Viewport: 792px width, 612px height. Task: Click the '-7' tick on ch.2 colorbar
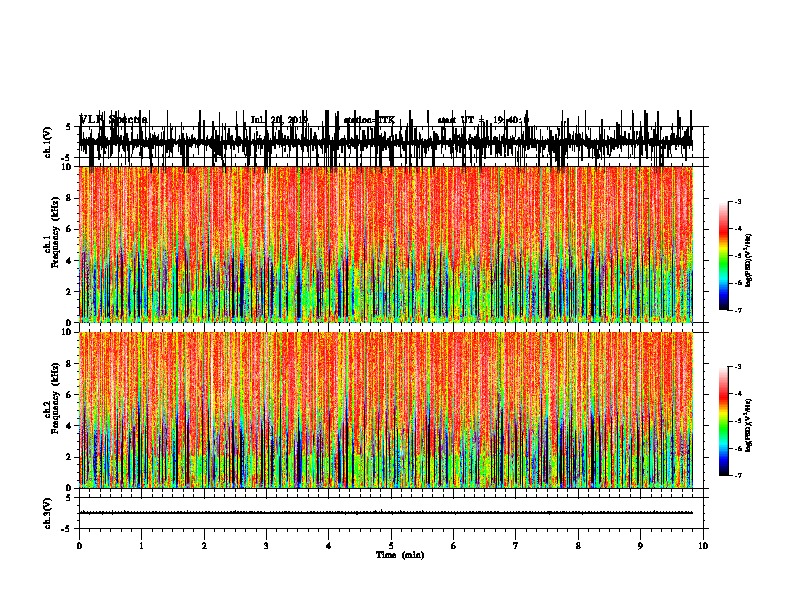(737, 475)
